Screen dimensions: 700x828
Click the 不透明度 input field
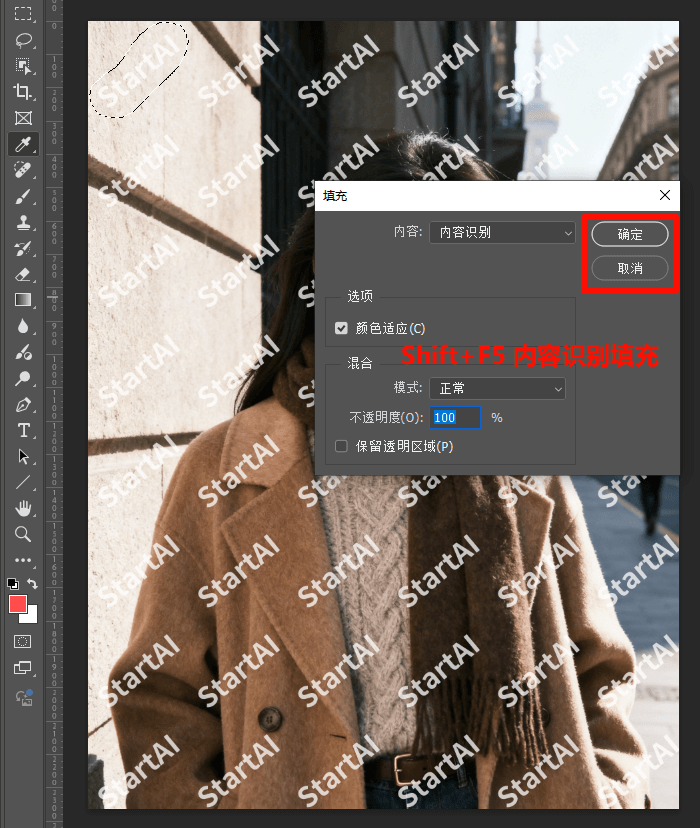pyautogui.click(x=456, y=417)
